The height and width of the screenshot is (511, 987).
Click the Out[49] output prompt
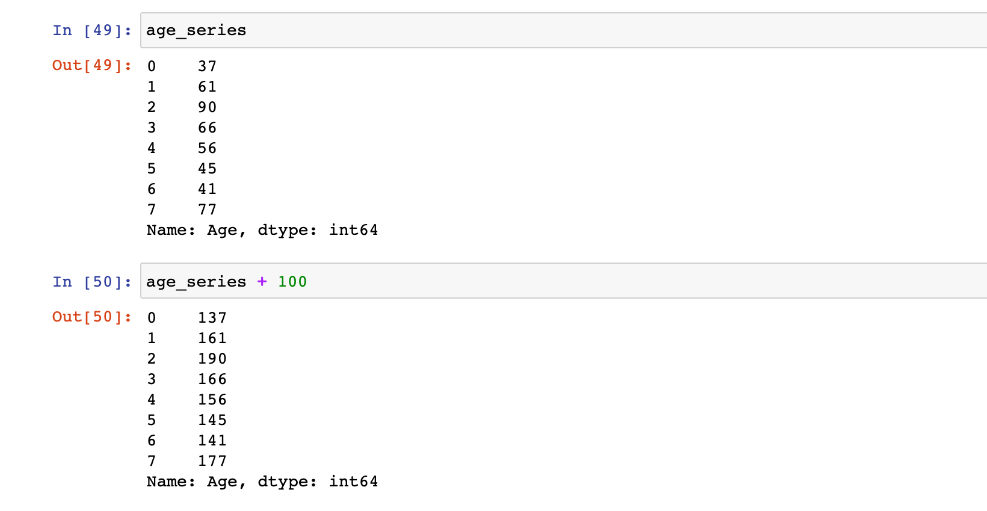click(x=93, y=65)
